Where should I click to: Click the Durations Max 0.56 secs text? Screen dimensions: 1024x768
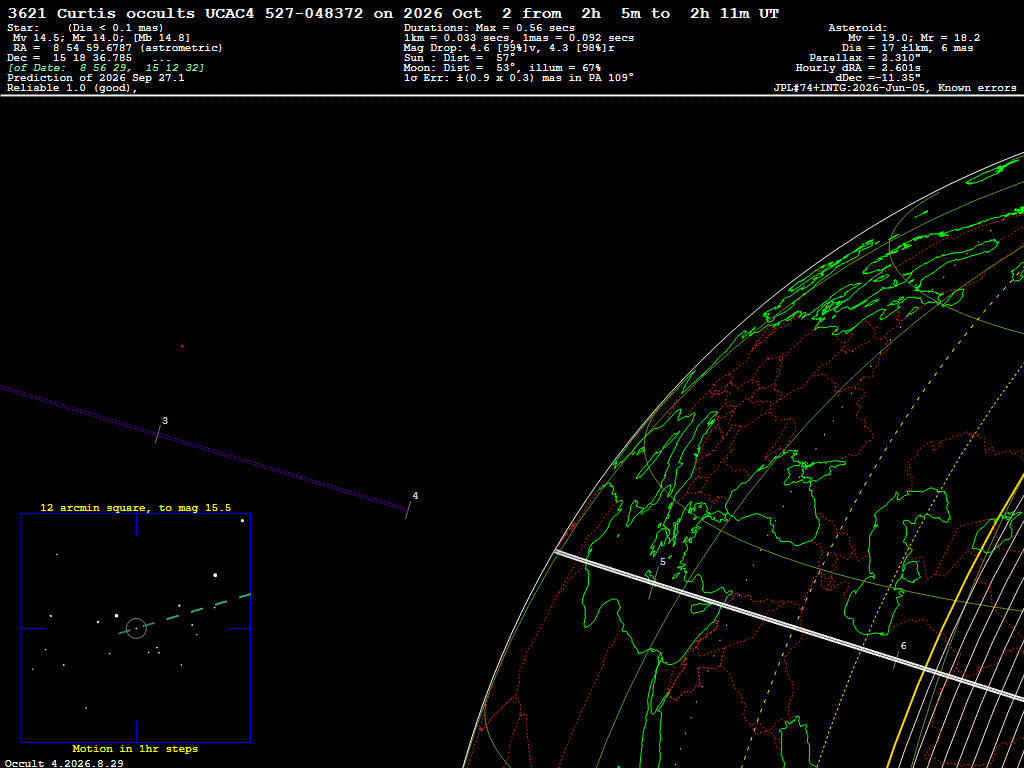click(489, 28)
